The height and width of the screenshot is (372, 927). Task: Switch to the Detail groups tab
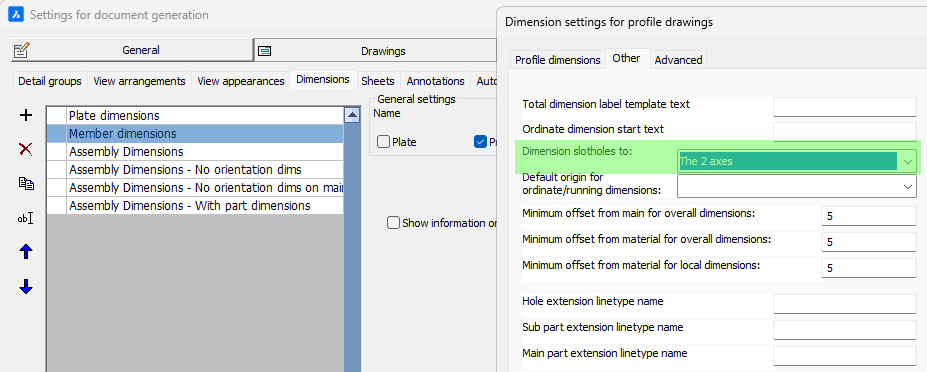pos(50,81)
